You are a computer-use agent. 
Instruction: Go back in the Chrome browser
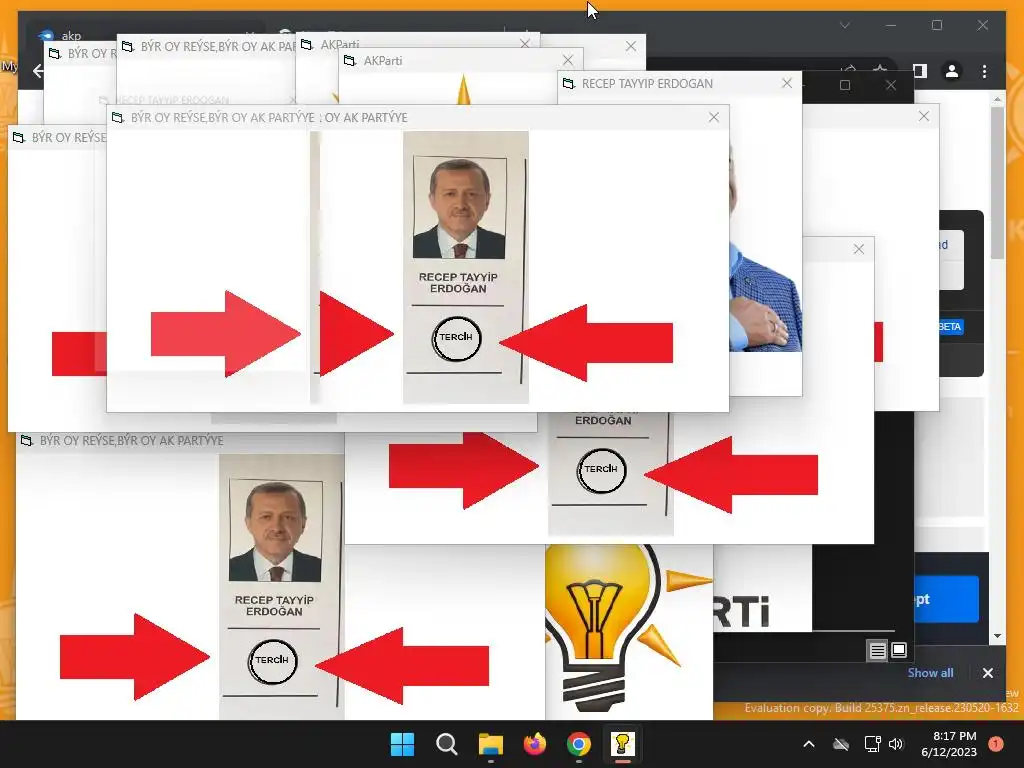(x=38, y=71)
